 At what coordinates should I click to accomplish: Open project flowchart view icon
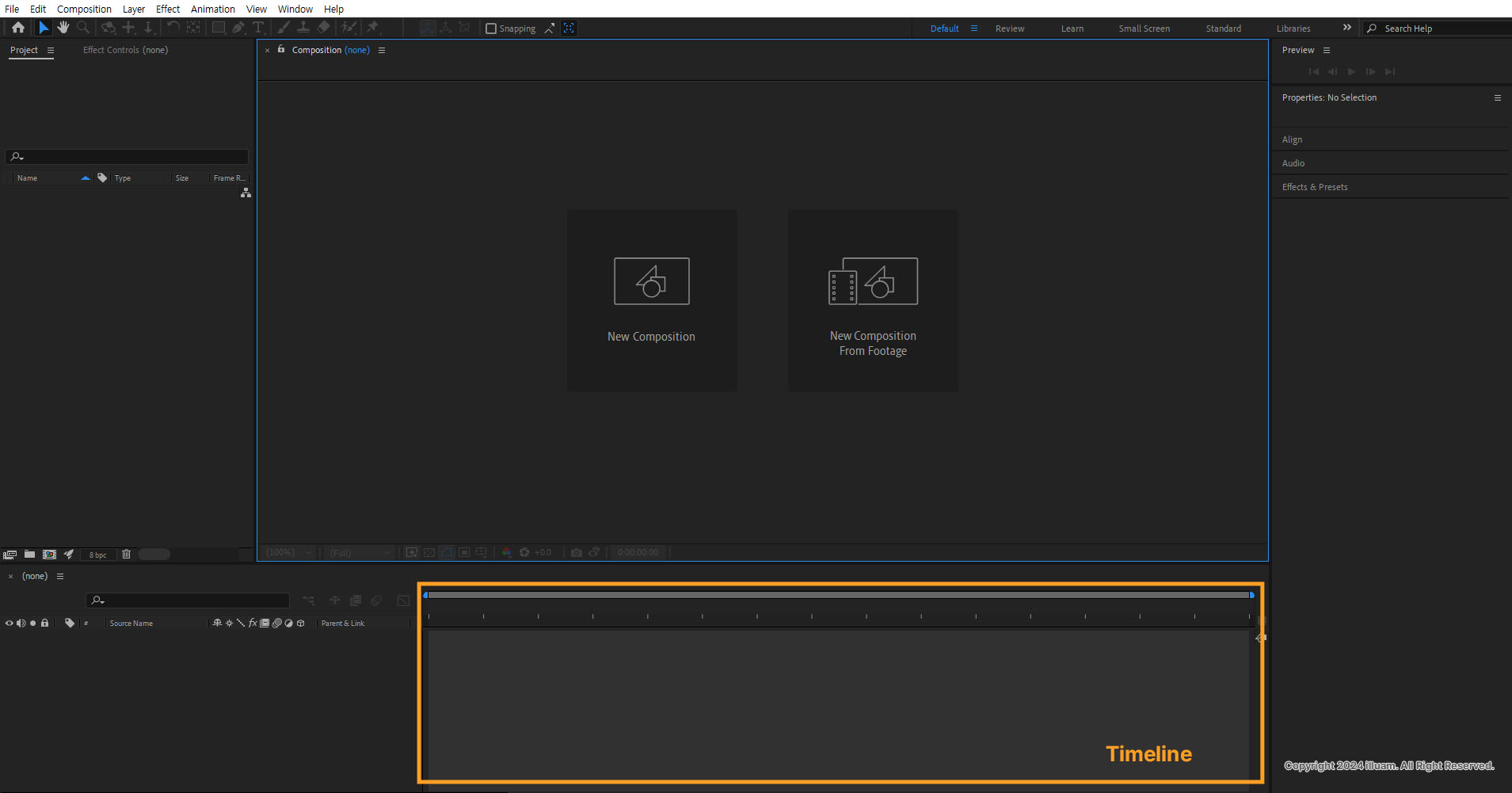[x=246, y=193]
